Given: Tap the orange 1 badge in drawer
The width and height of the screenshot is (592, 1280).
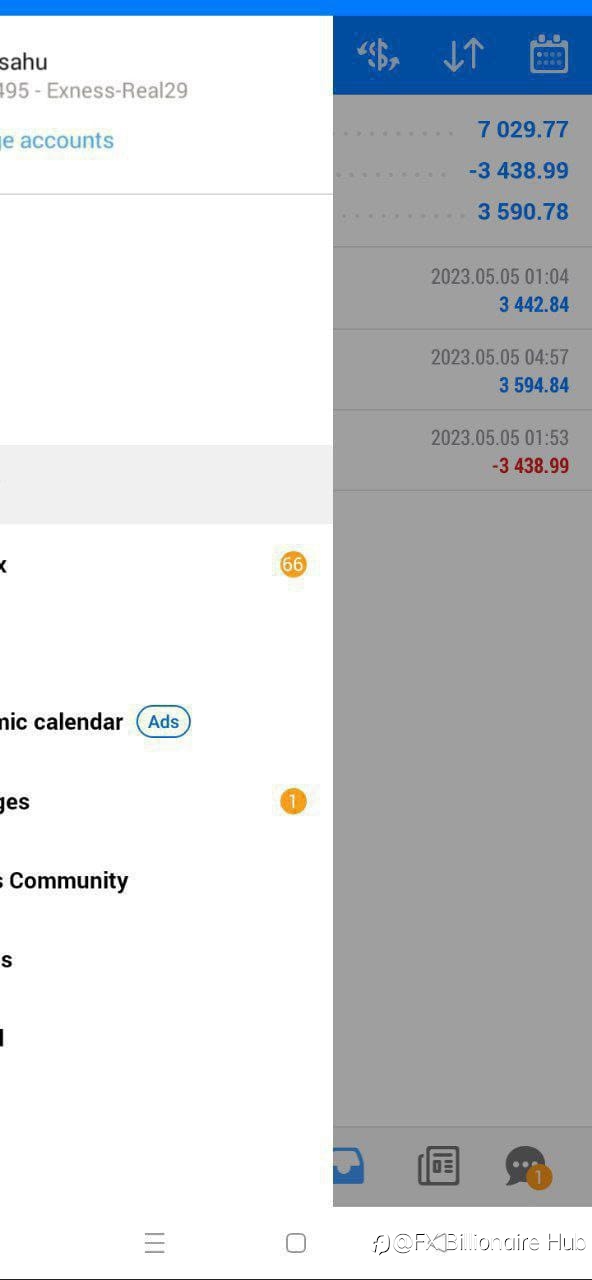Looking at the screenshot, I should pyautogui.click(x=293, y=801).
